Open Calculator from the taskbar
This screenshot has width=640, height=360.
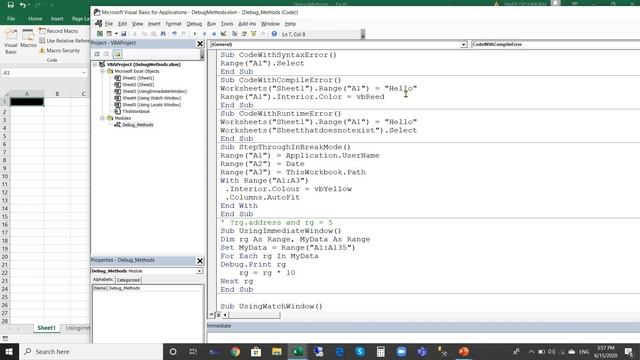point(380,352)
